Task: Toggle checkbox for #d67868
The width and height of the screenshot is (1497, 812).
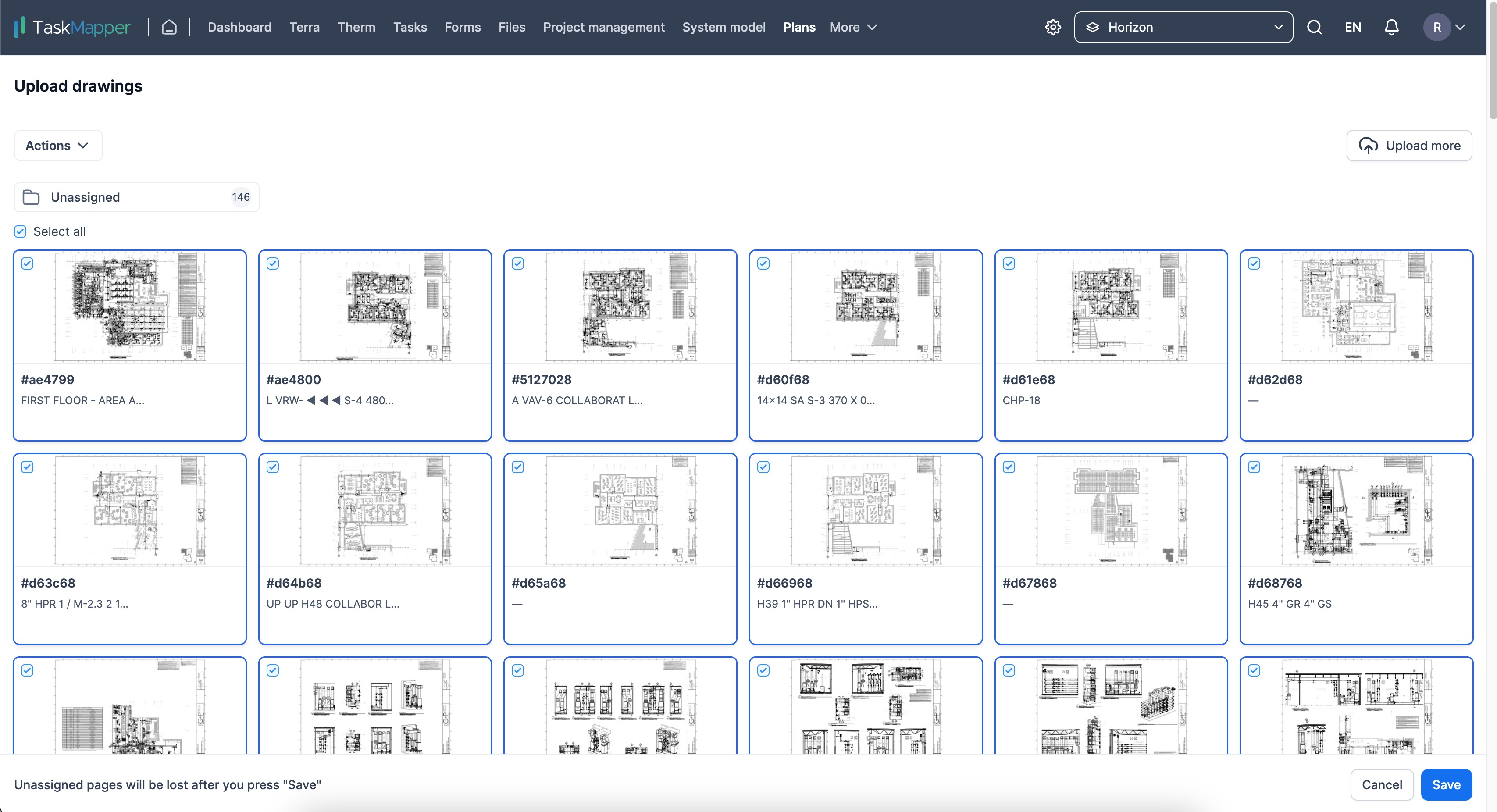Action: coord(1009,467)
